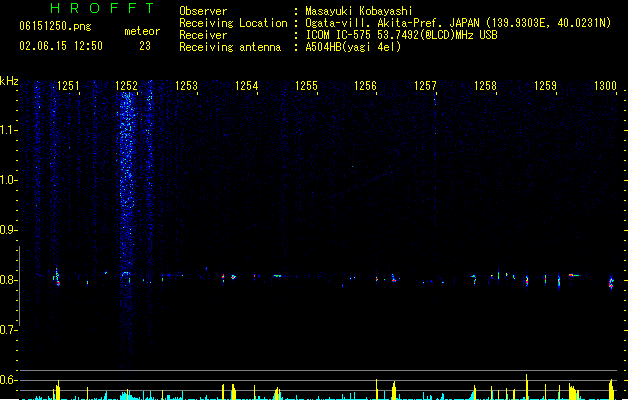Click the 0.8 kHz frequency label
The image size is (629, 400).
(x=9, y=280)
